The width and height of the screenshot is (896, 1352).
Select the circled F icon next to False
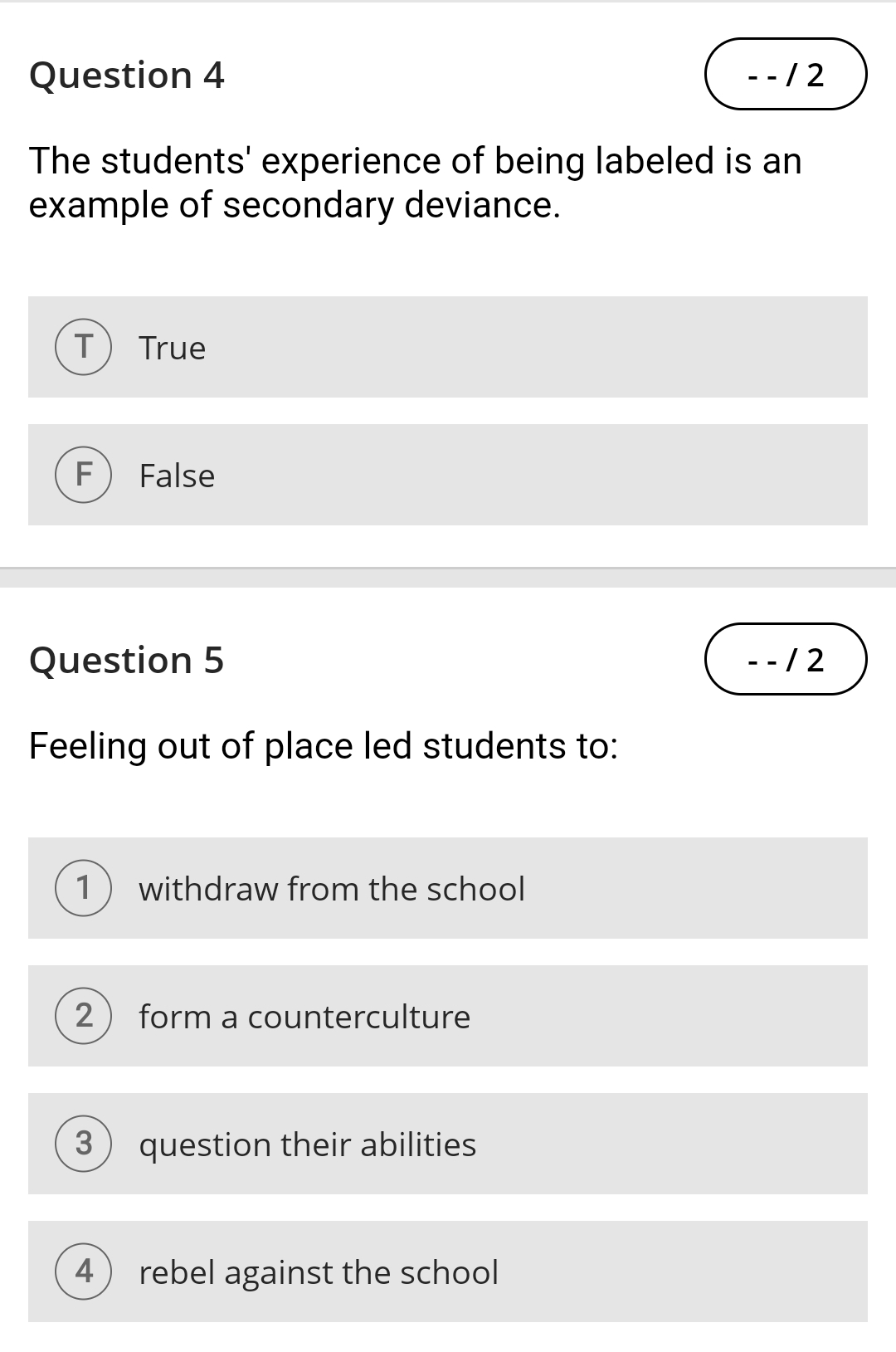82,476
